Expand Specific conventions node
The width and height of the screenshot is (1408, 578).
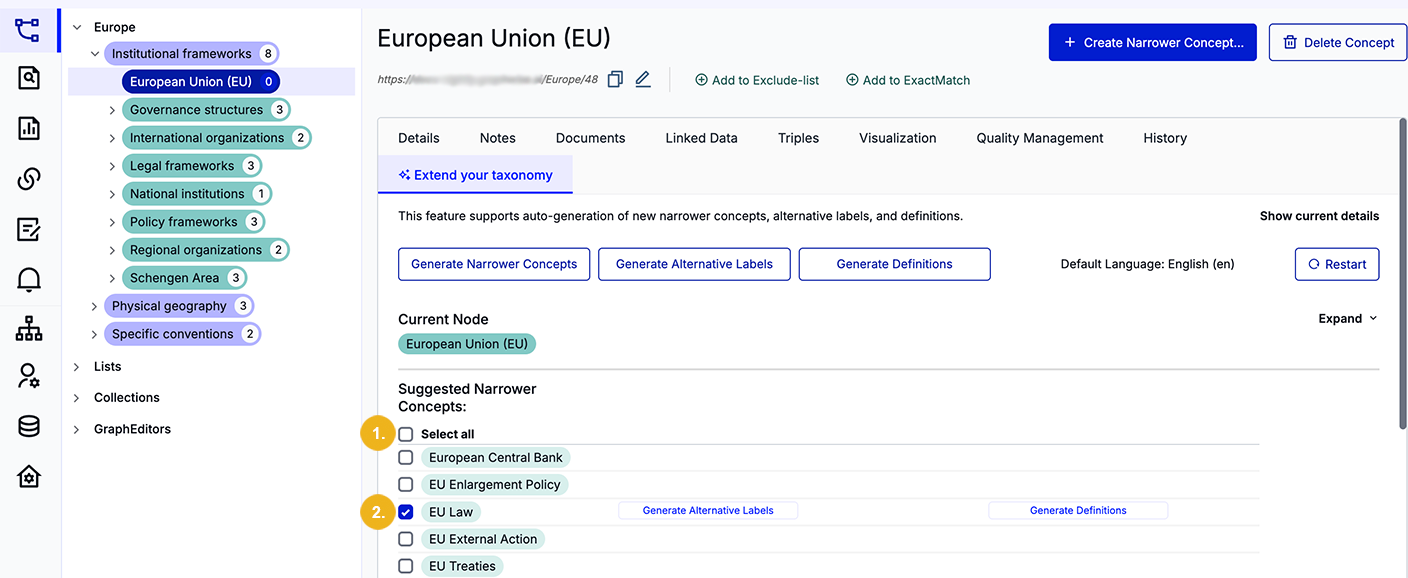coord(95,334)
